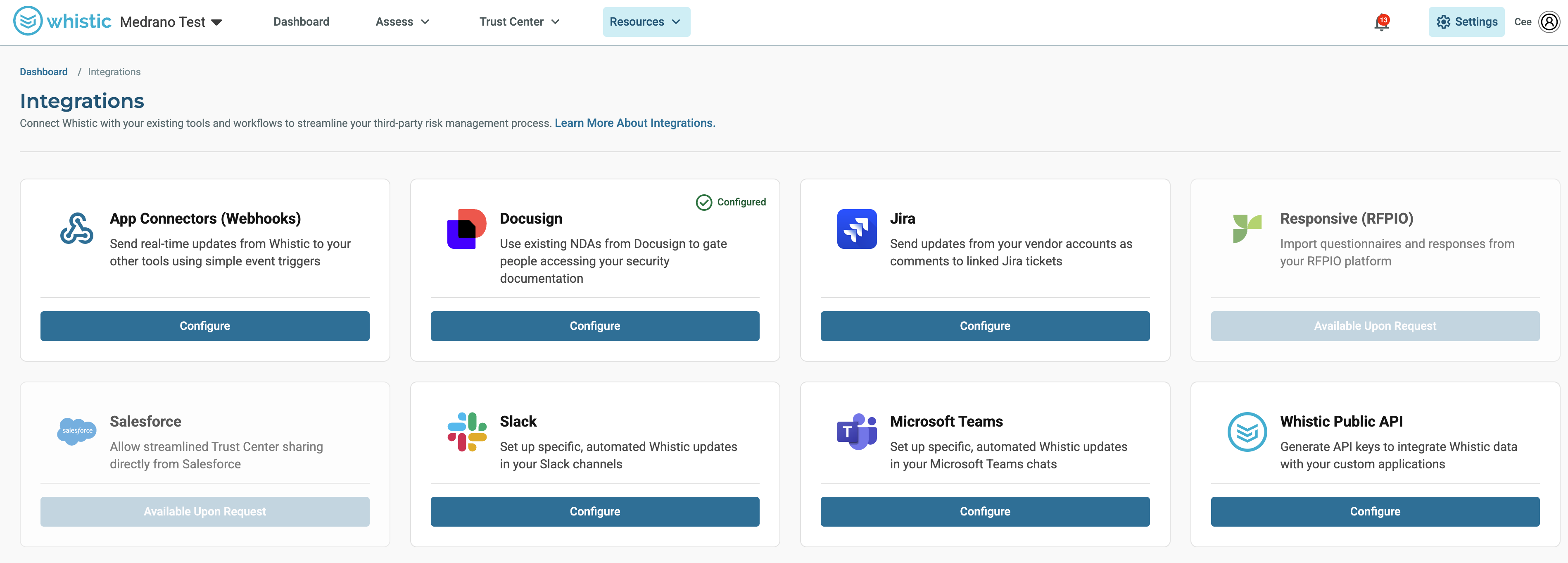Image resolution: width=1568 pixels, height=563 pixels.
Task: Click the Slack card title
Action: point(518,422)
